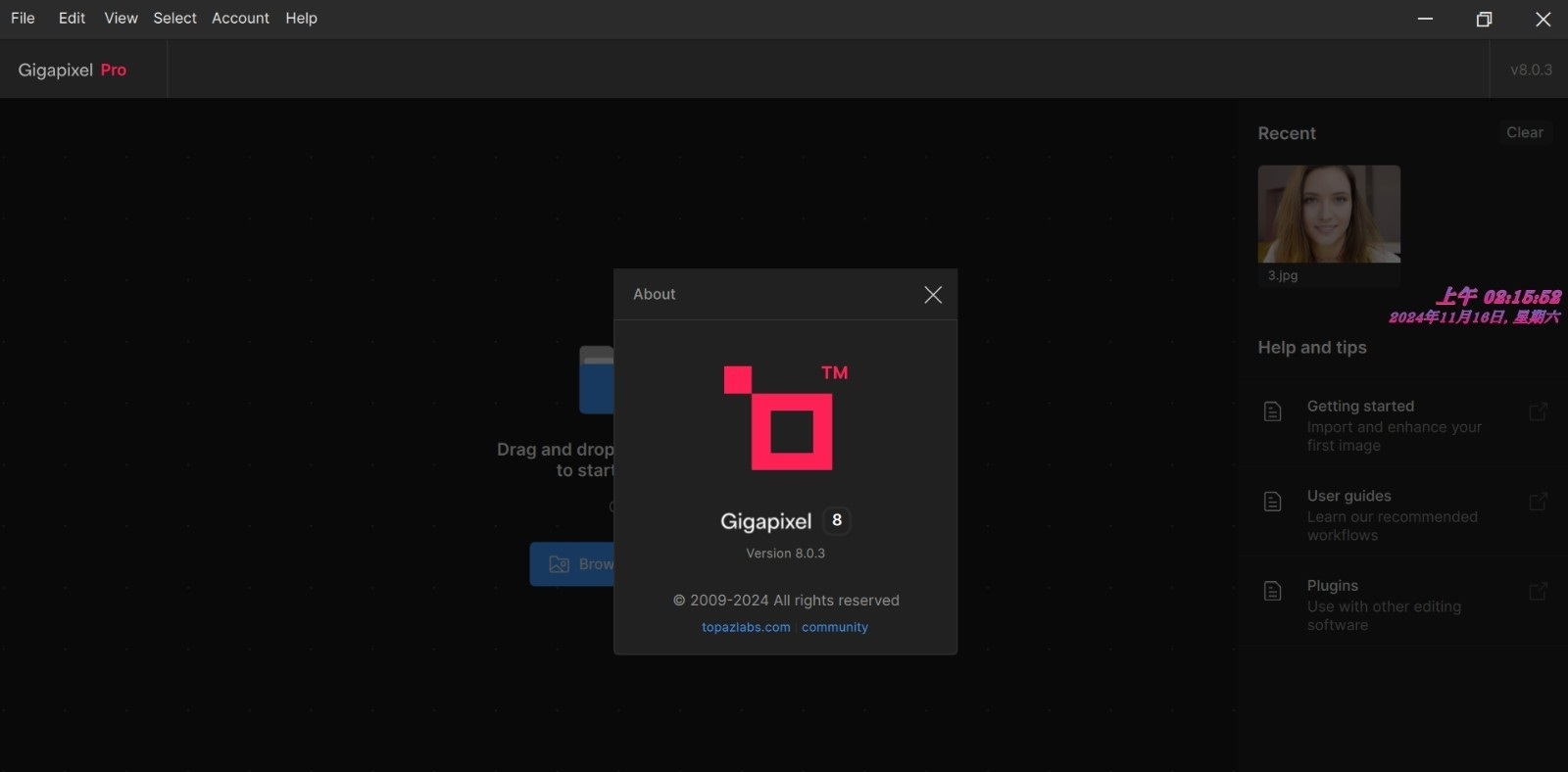Click the version 8 badge beside Gigapixel
Viewport: 1568px width, 772px height.
(x=836, y=520)
